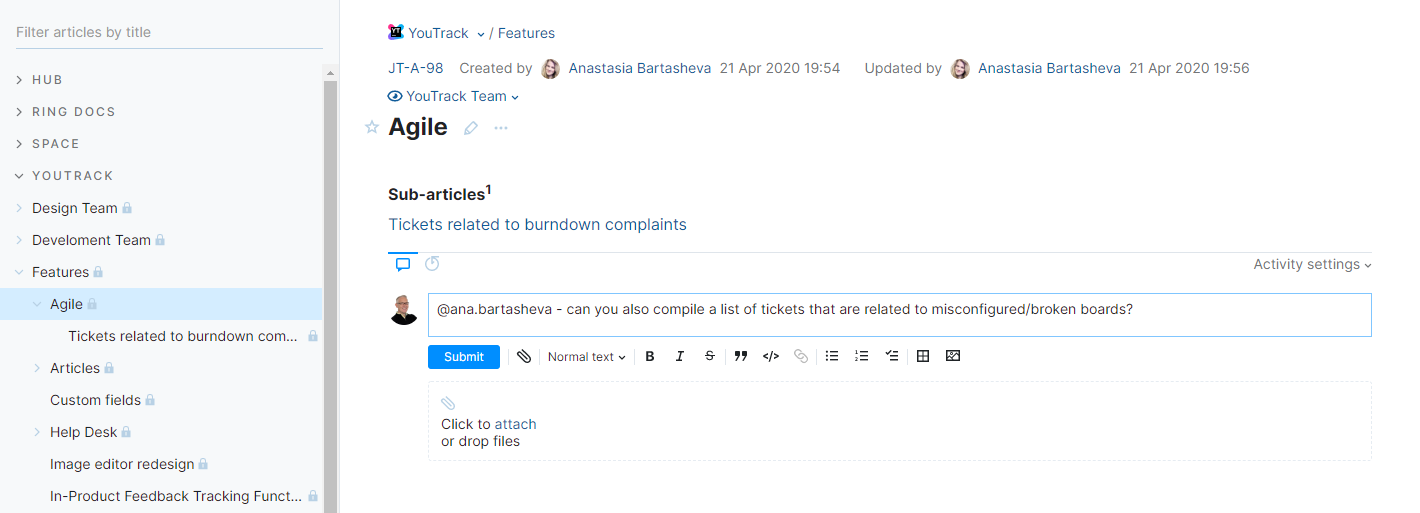Screen dimensions: 1420x513
Task: Switch to the history tab
Action: 432,264
